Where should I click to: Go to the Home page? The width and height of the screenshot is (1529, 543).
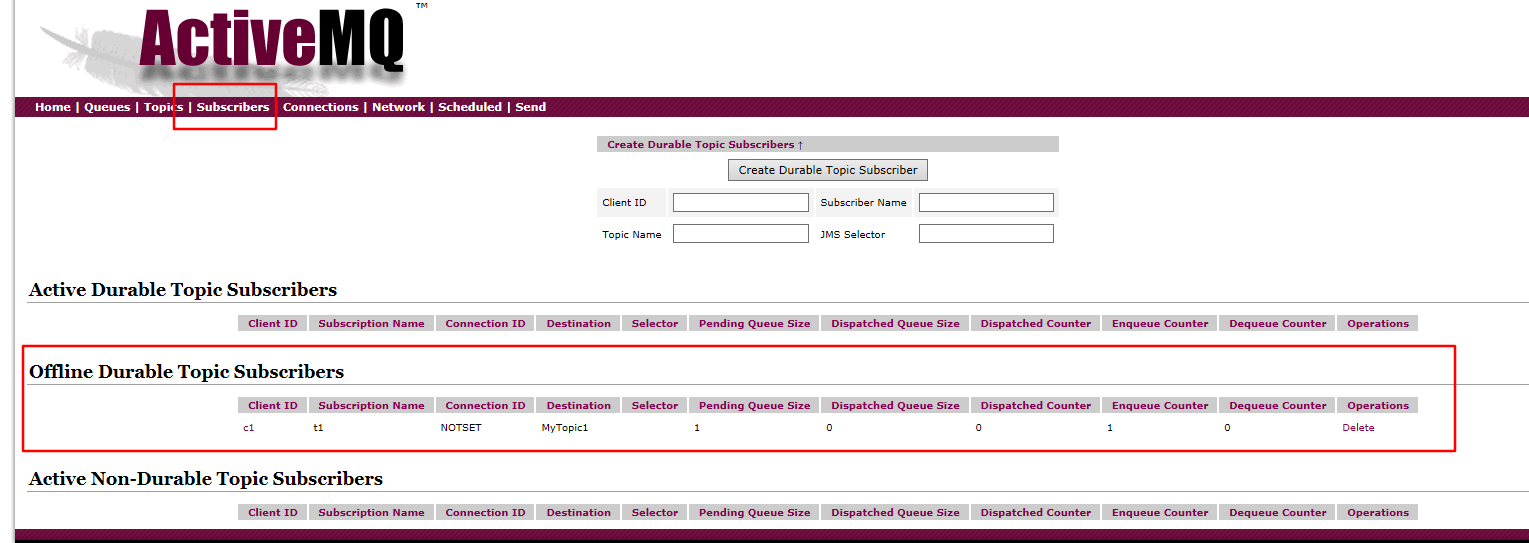point(53,107)
